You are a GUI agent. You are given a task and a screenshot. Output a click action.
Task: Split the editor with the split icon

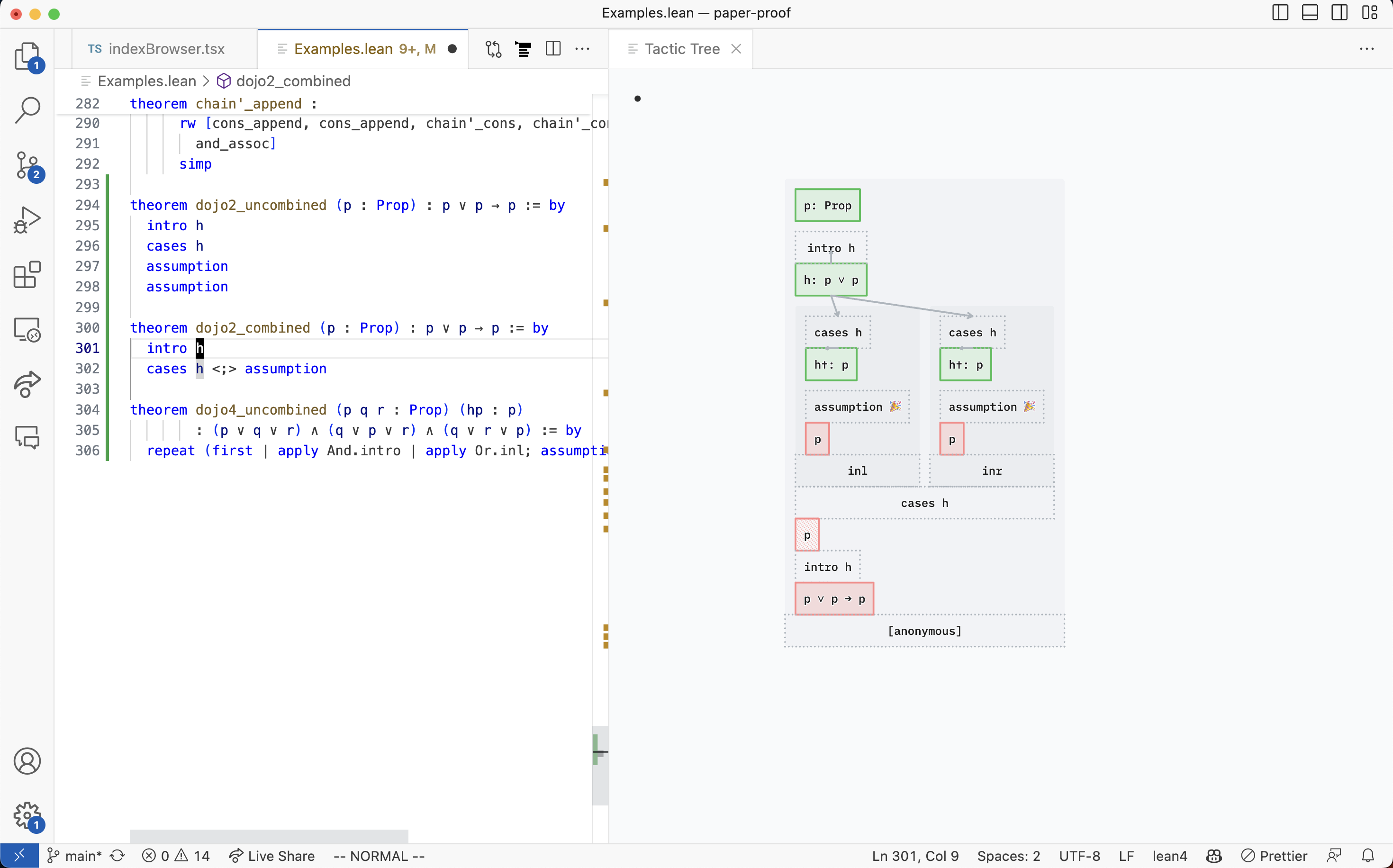click(x=553, y=49)
